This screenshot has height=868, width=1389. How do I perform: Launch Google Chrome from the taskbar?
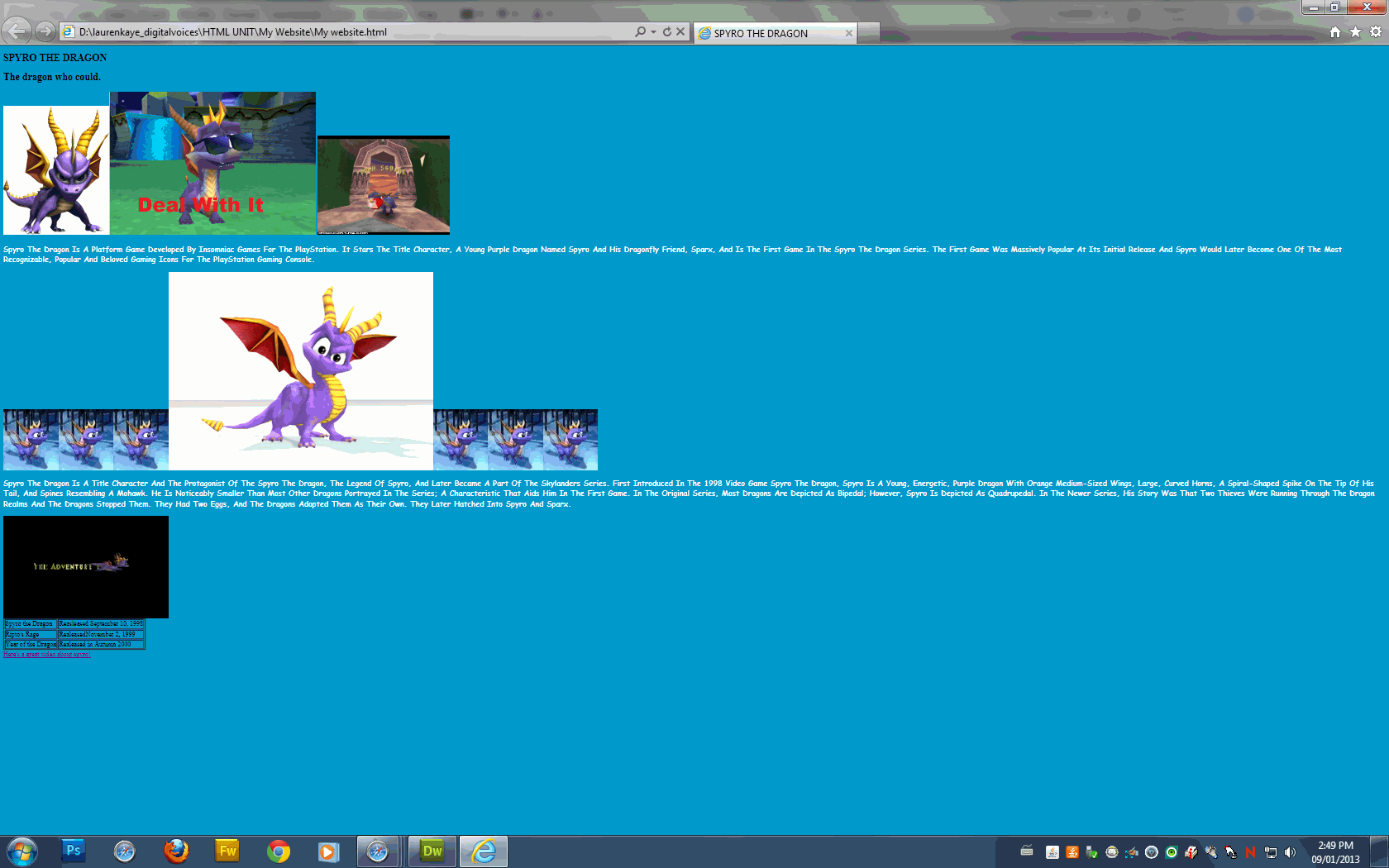click(x=279, y=851)
